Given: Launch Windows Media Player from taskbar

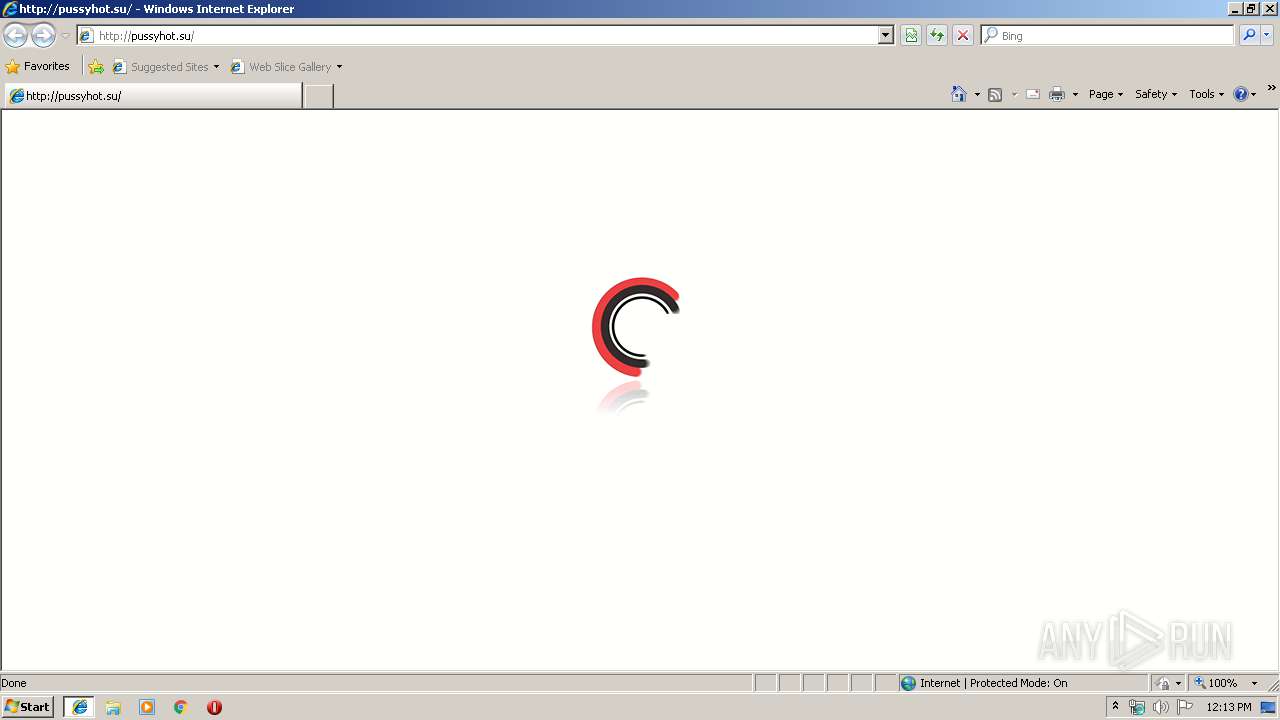Looking at the screenshot, I should (147, 707).
